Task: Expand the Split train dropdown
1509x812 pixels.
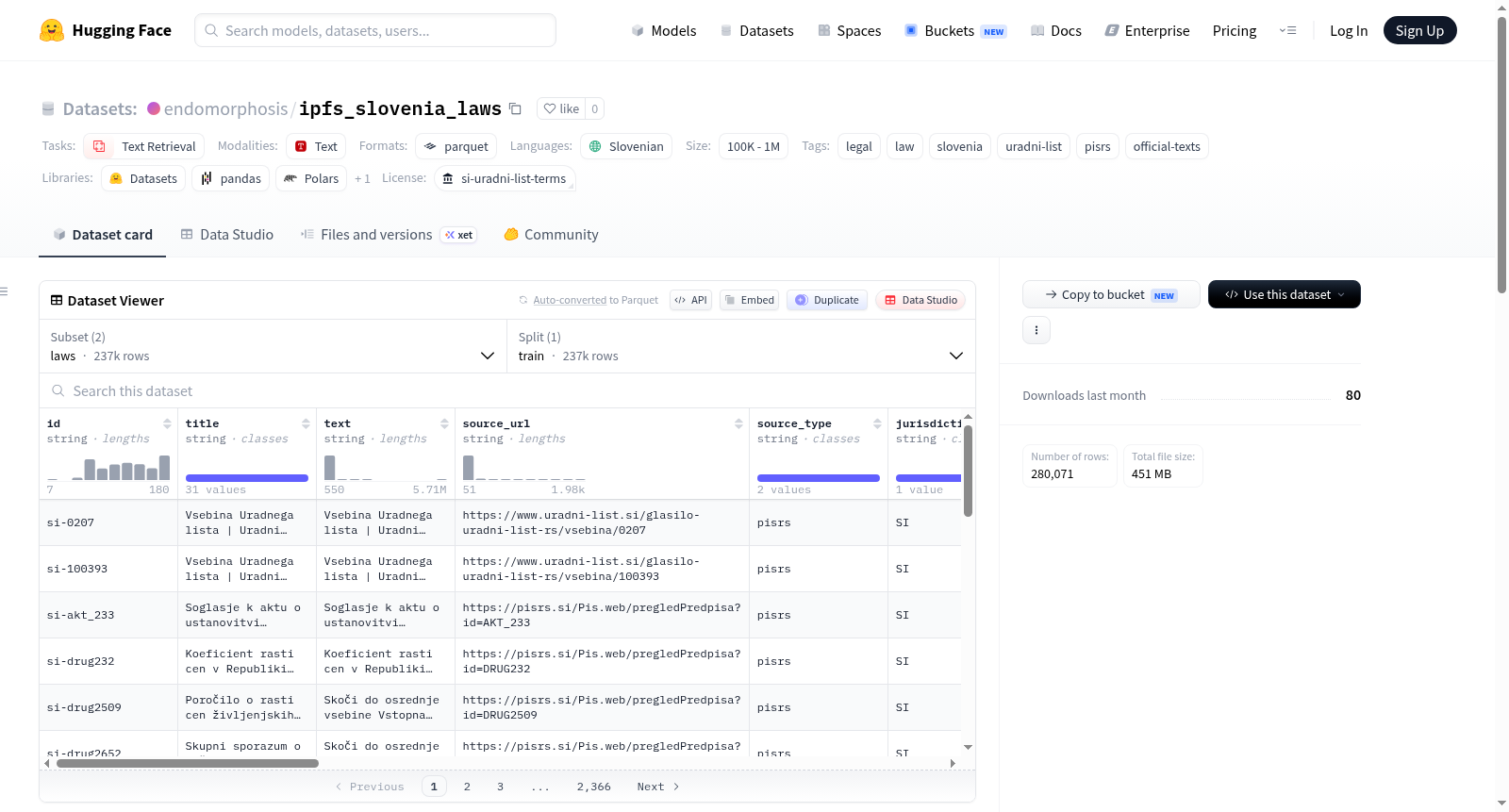Action: coord(741,346)
